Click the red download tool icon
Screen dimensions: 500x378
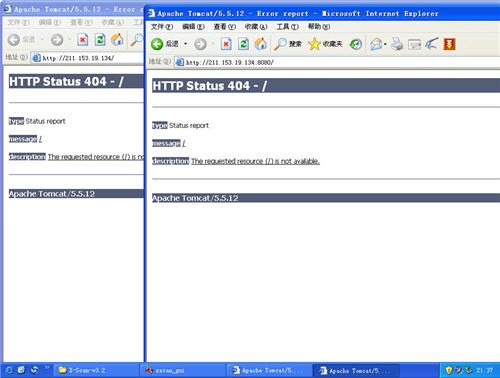click(x=449, y=44)
